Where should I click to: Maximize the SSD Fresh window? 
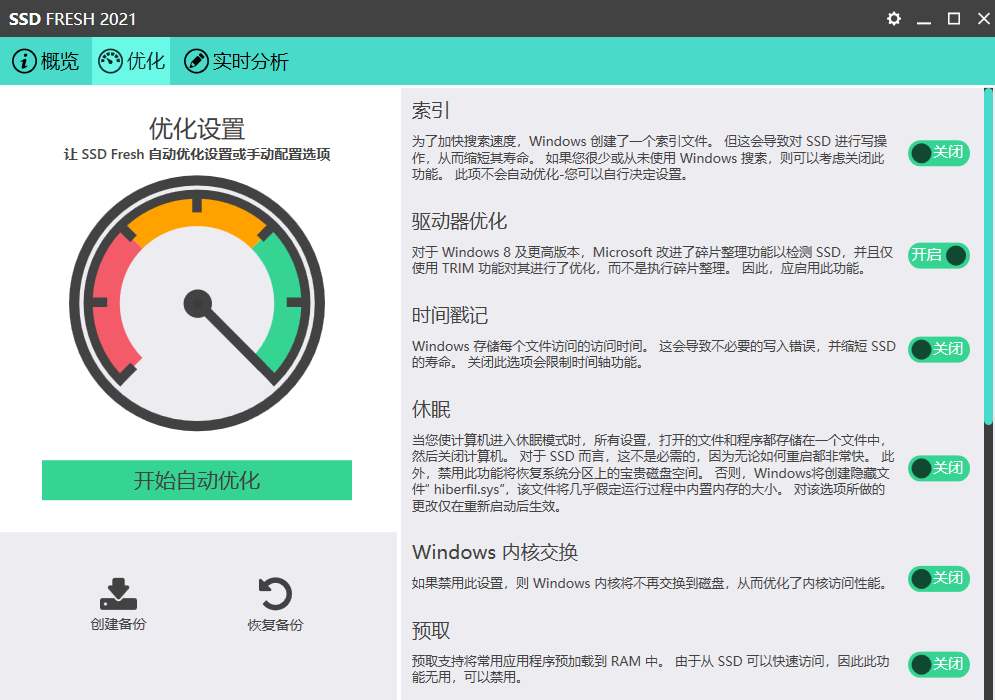[x=954, y=18]
